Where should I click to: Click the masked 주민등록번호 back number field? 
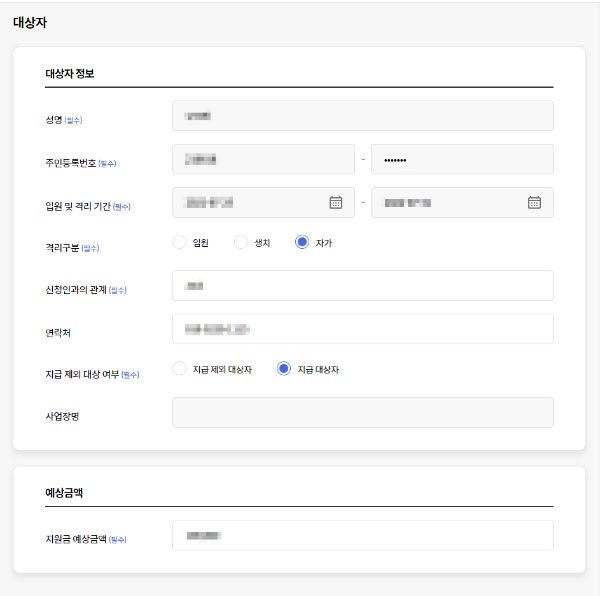click(x=462, y=159)
